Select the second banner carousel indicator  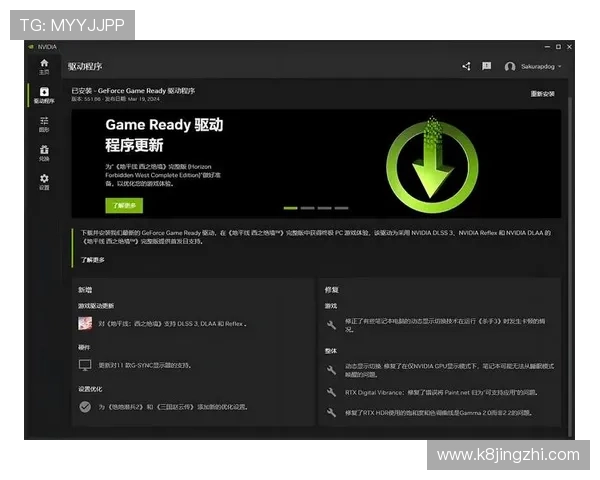point(307,208)
